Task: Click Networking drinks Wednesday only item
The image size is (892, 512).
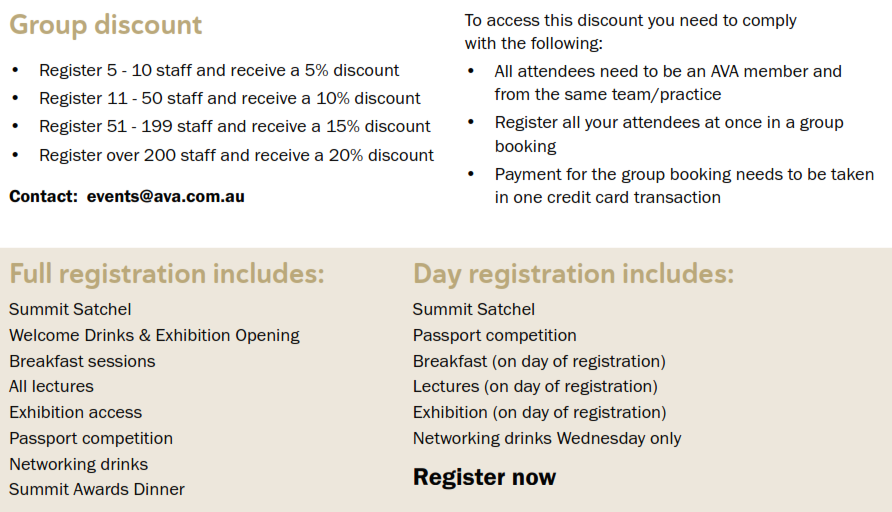Action: point(547,438)
